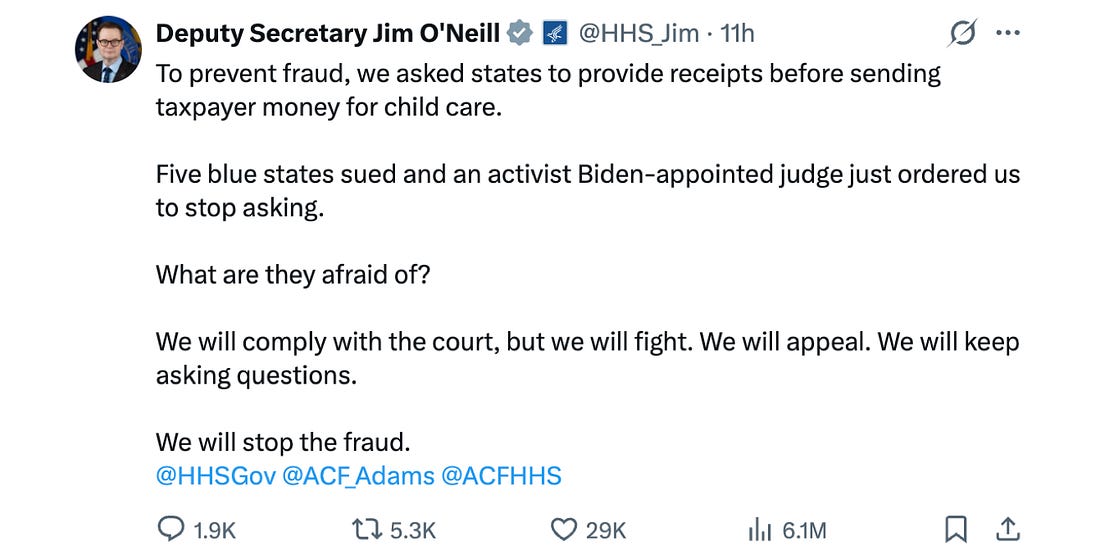
Task: Click the 11h post timestamp
Action: tap(737, 34)
